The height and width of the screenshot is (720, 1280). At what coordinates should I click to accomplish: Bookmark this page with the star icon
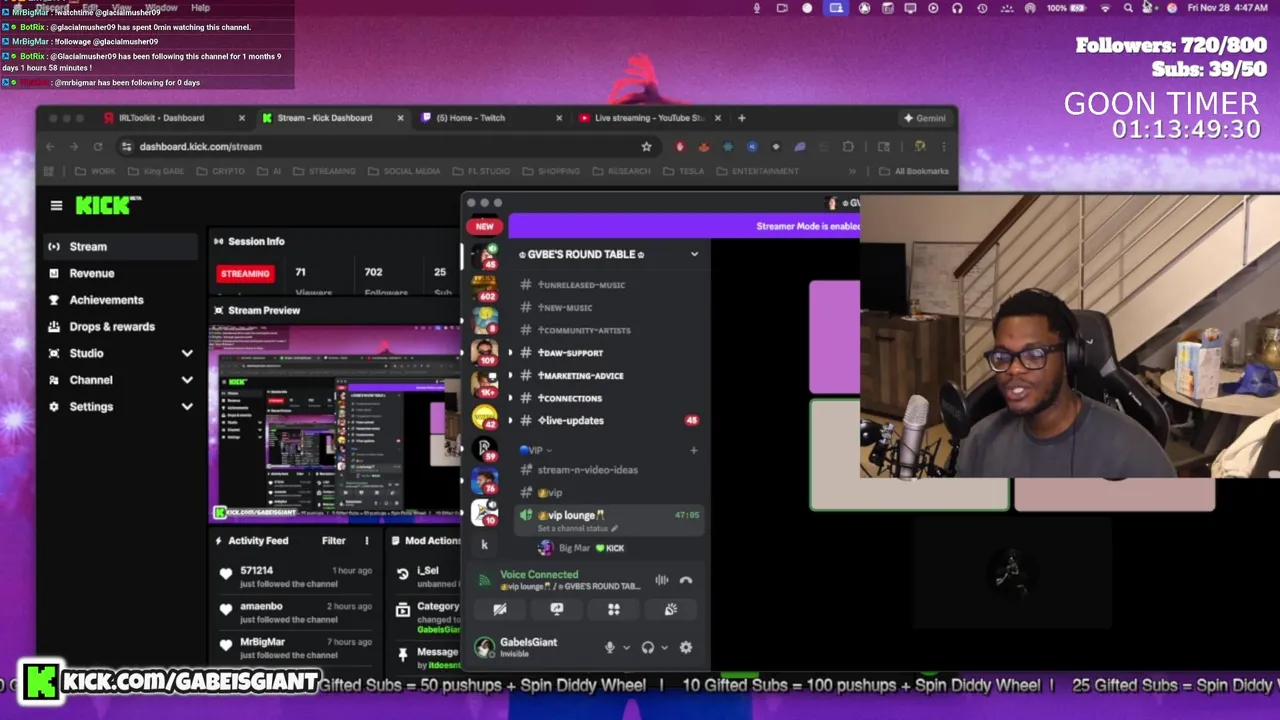646,146
